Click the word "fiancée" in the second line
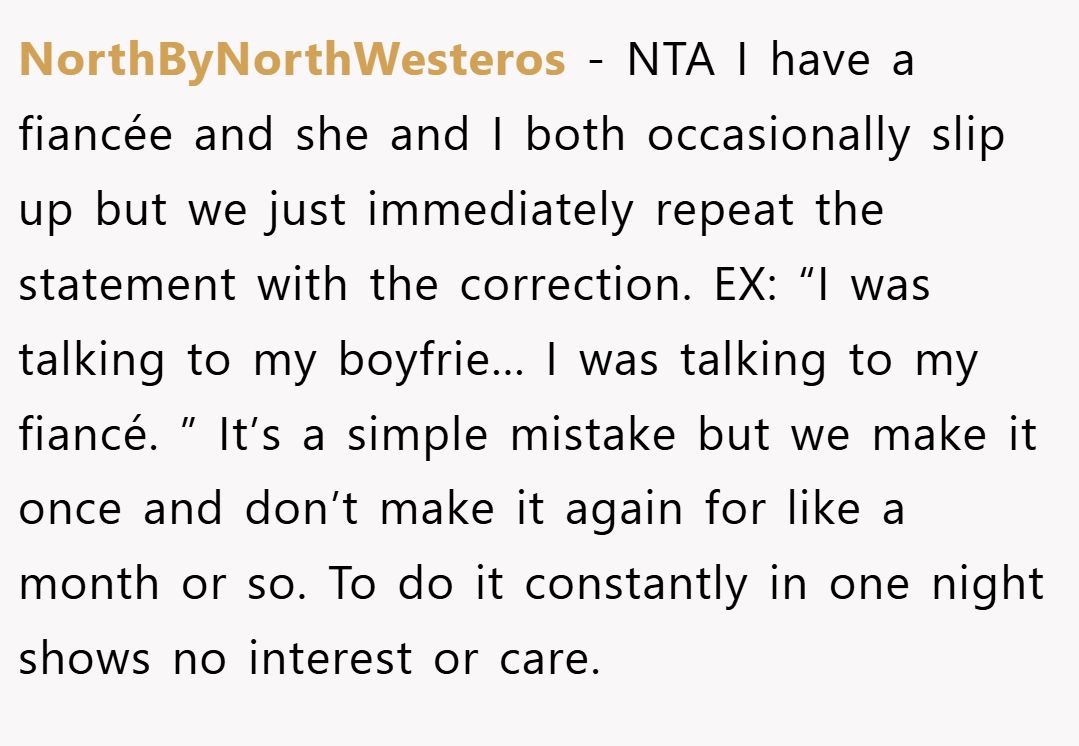The height and width of the screenshot is (746, 1079). (96, 134)
